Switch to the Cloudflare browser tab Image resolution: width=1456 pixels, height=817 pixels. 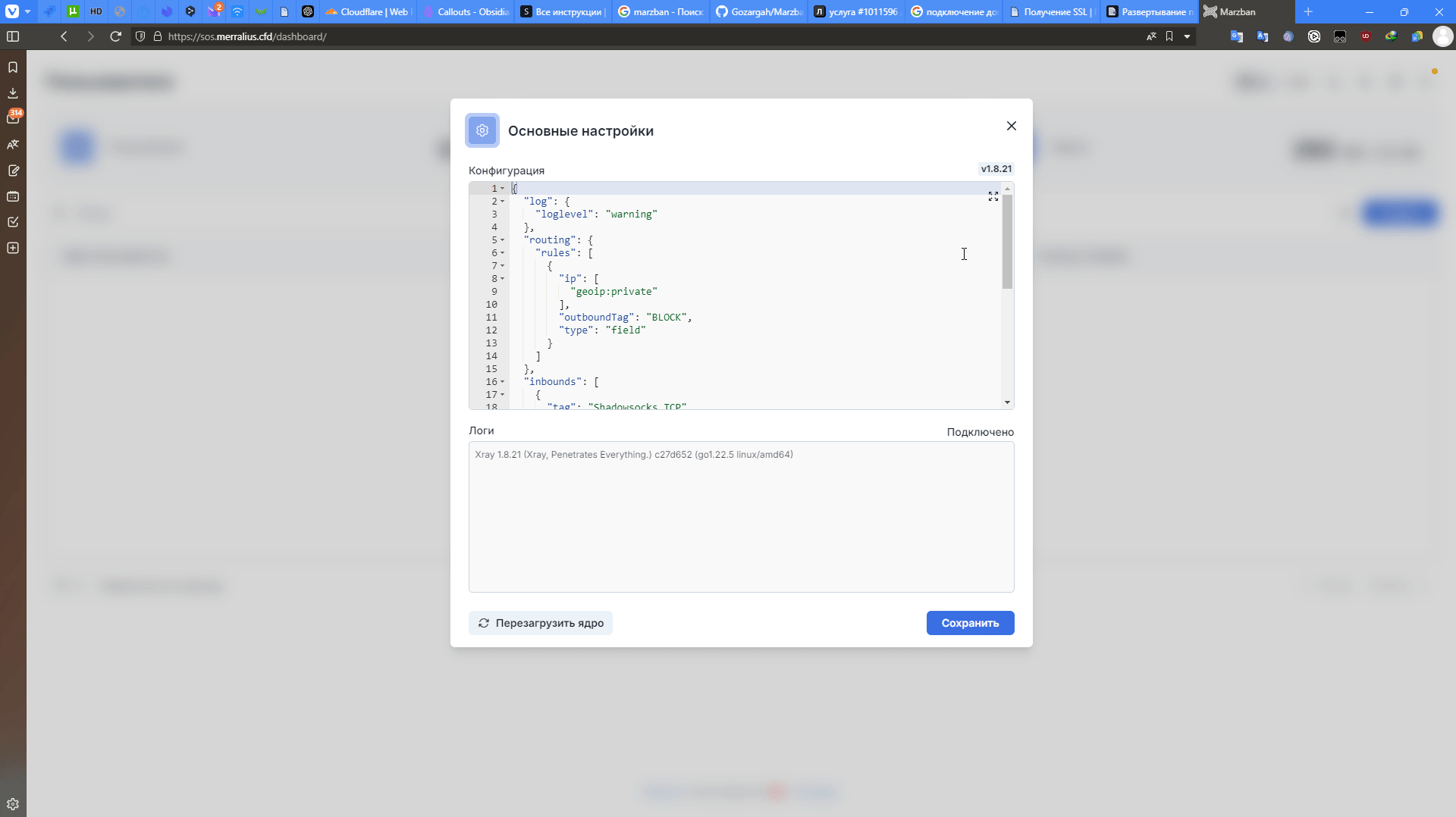point(367,12)
